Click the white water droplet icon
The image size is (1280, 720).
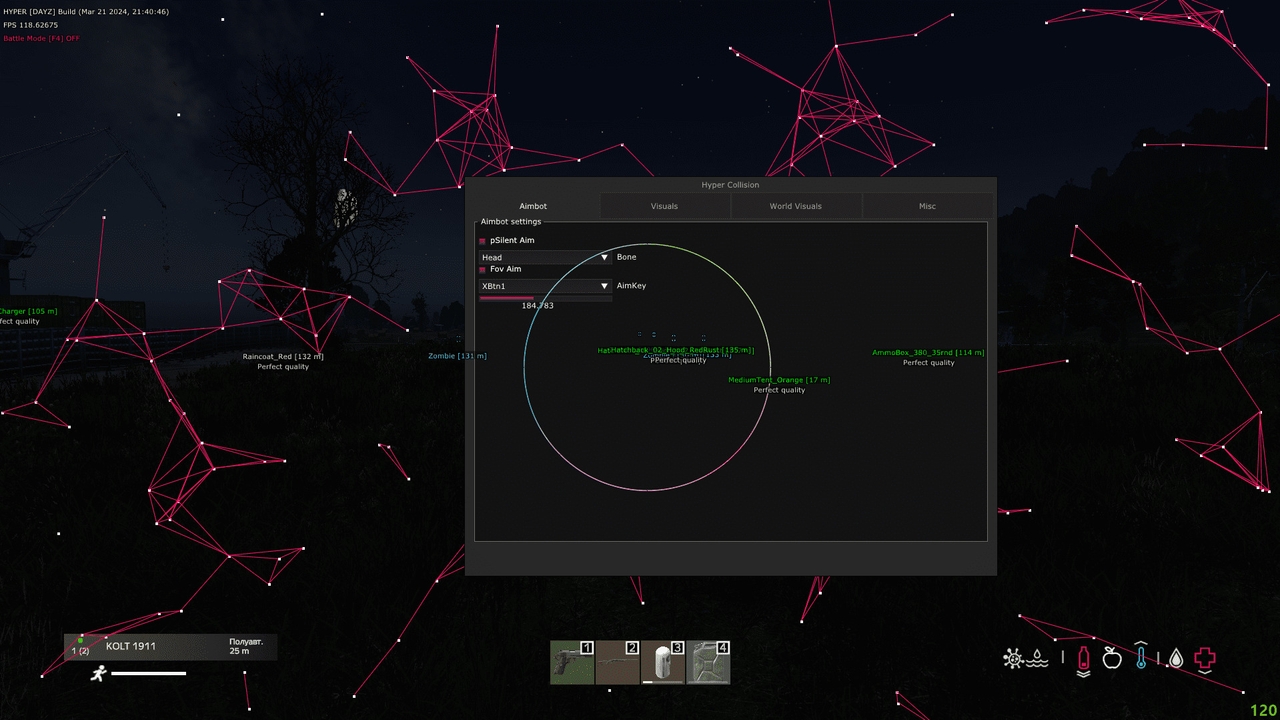point(1177,660)
